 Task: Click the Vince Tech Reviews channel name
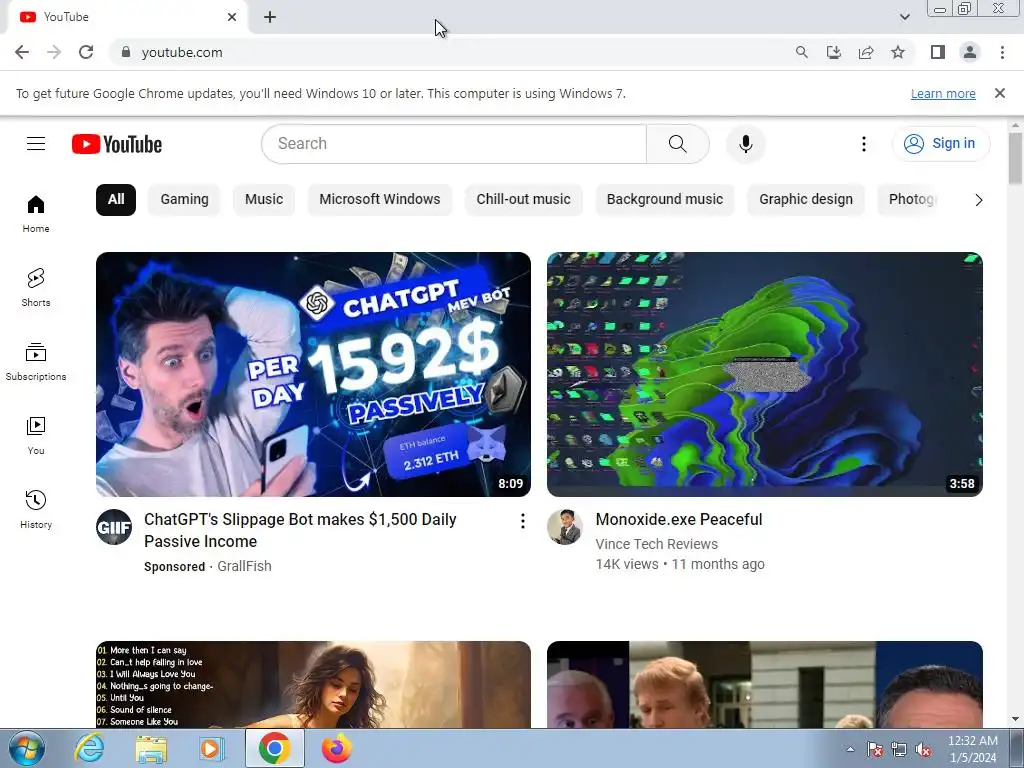click(x=656, y=544)
